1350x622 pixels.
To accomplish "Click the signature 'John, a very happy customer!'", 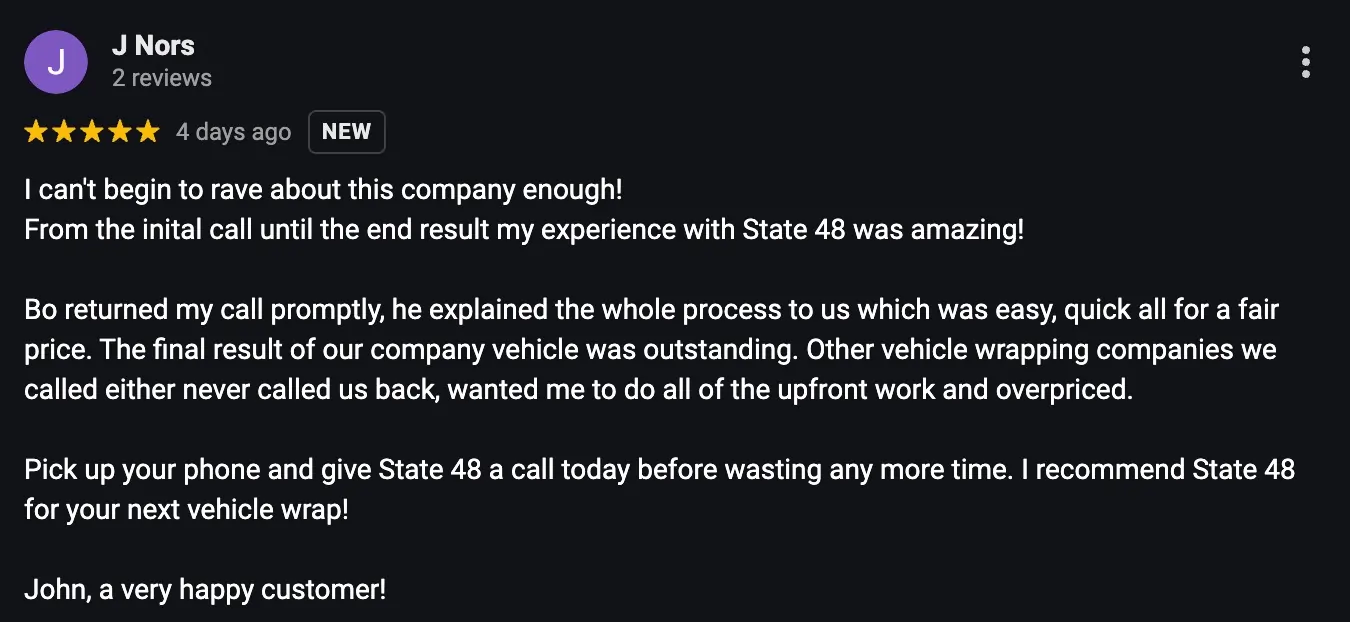I will click(x=205, y=590).
